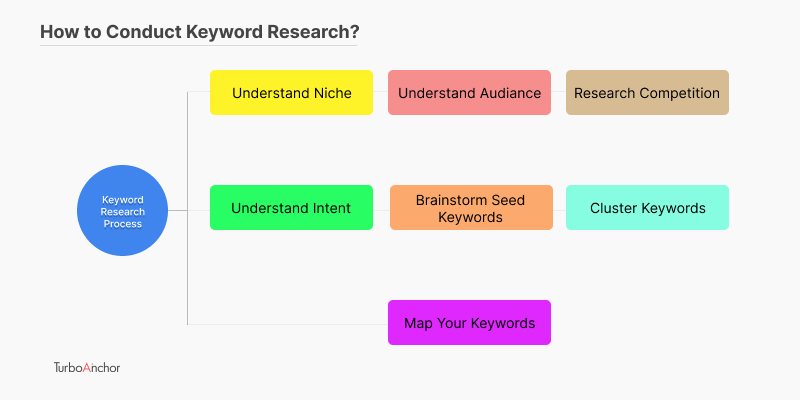Click the underline beneath the title heading
The image size is (800, 400).
198,45
